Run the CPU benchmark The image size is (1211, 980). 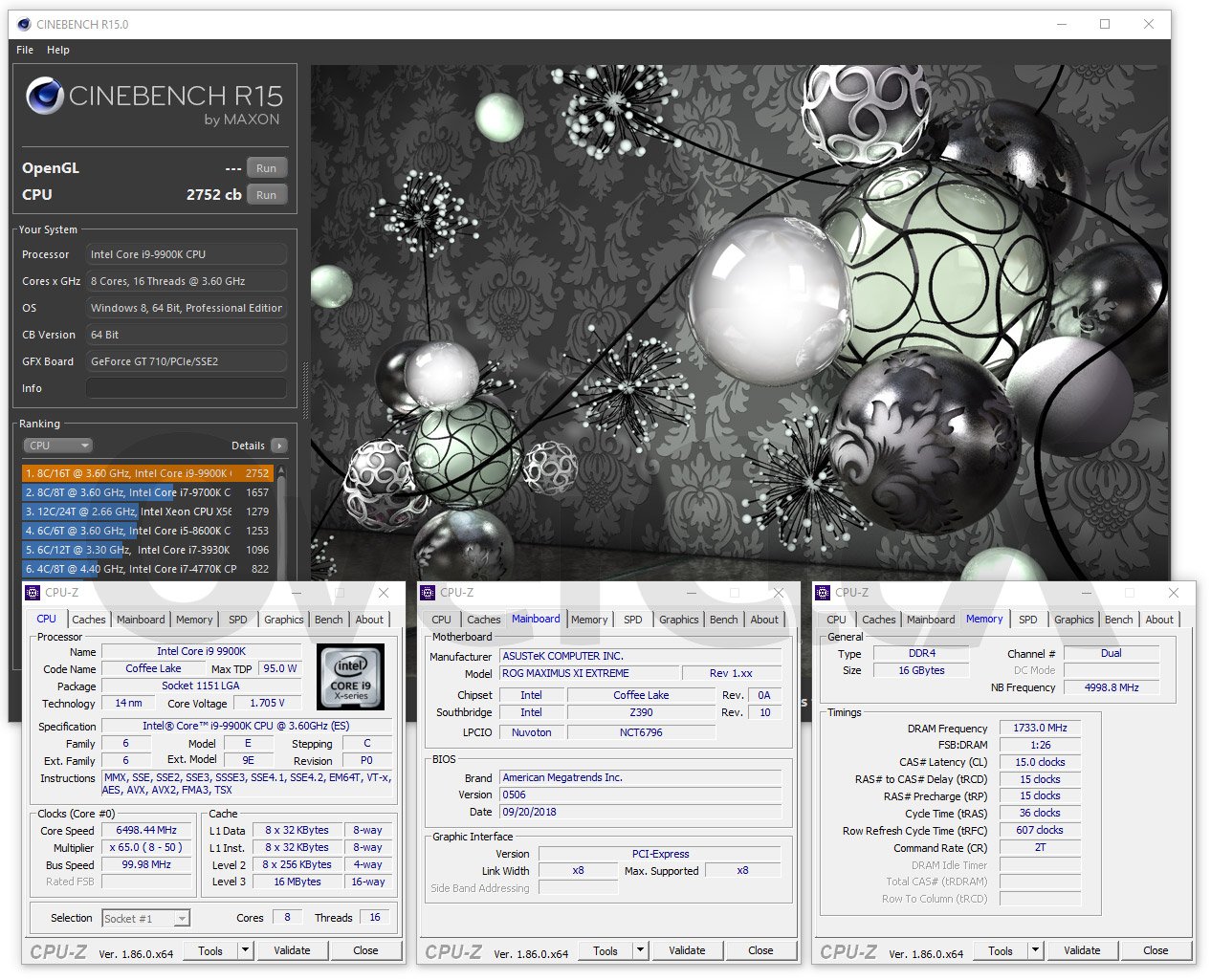coord(266,195)
